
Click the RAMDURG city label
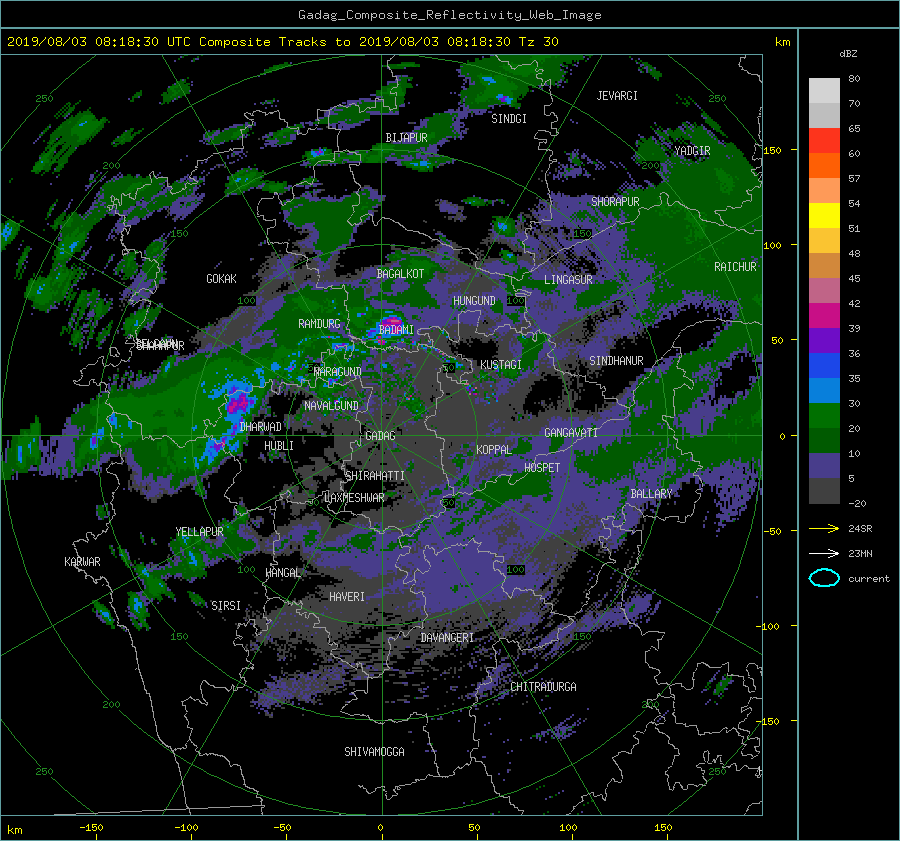click(319, 324)
